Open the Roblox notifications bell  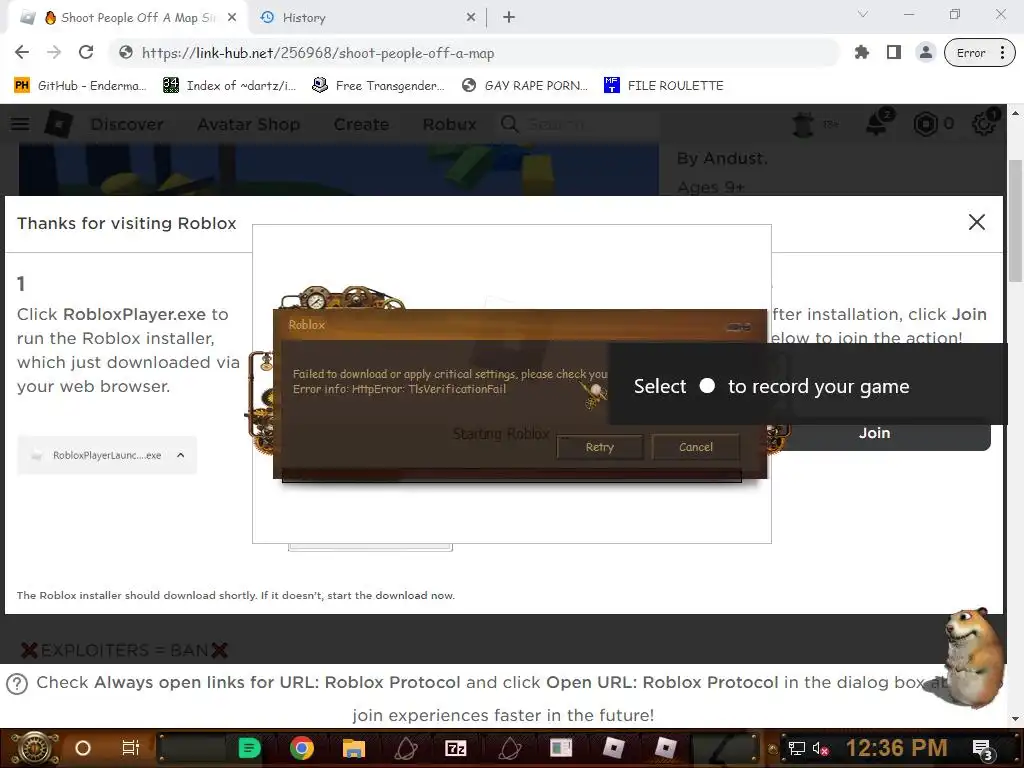(x=877, y=123)
